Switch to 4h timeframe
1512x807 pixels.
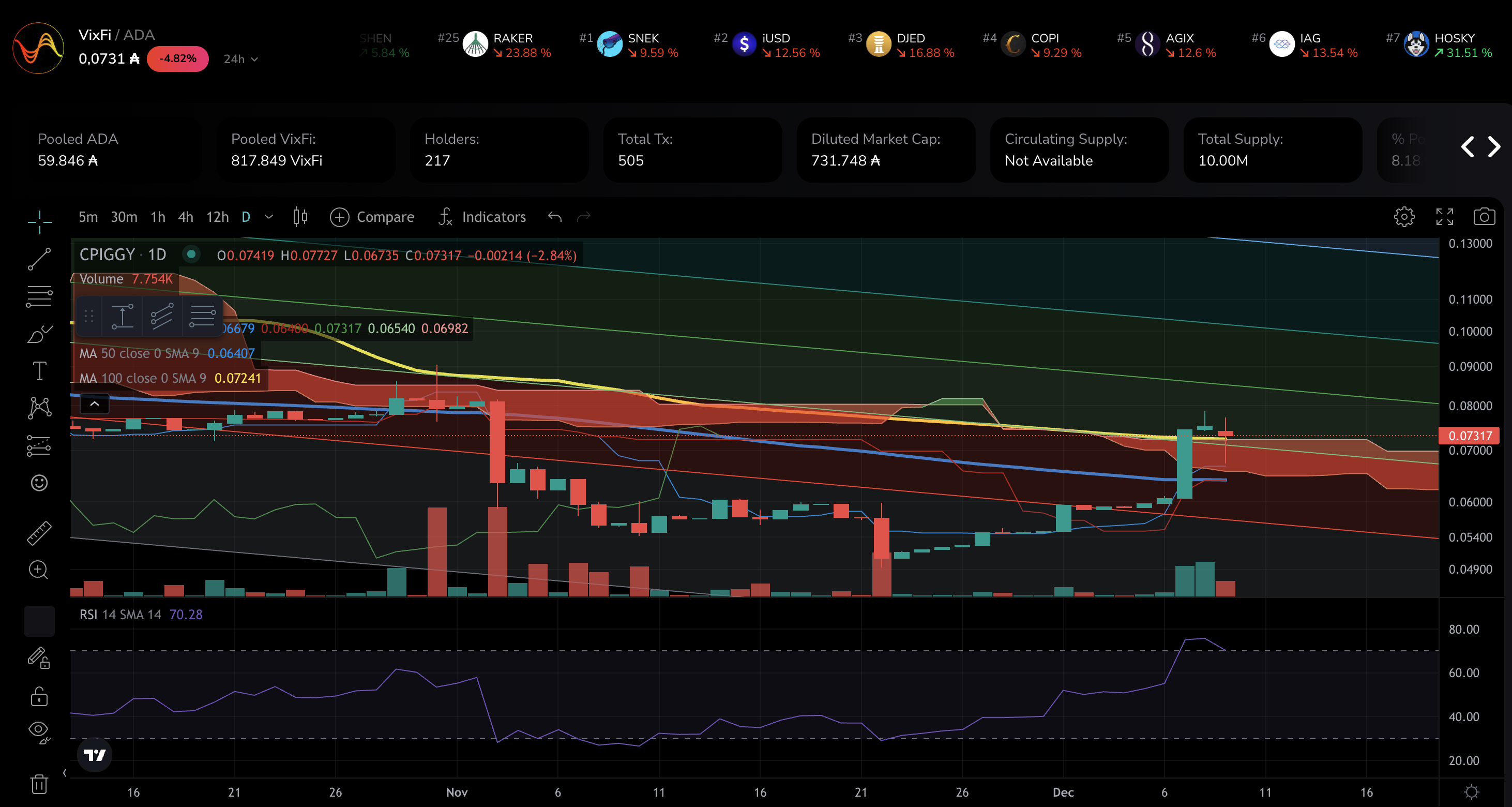coord(186,217)
